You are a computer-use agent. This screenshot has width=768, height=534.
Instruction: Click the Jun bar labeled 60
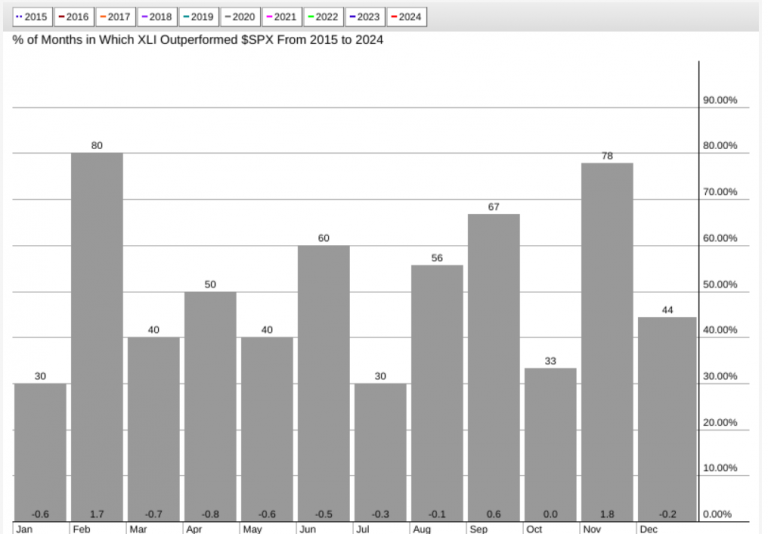pyautogui.click(x=324, y=383)
